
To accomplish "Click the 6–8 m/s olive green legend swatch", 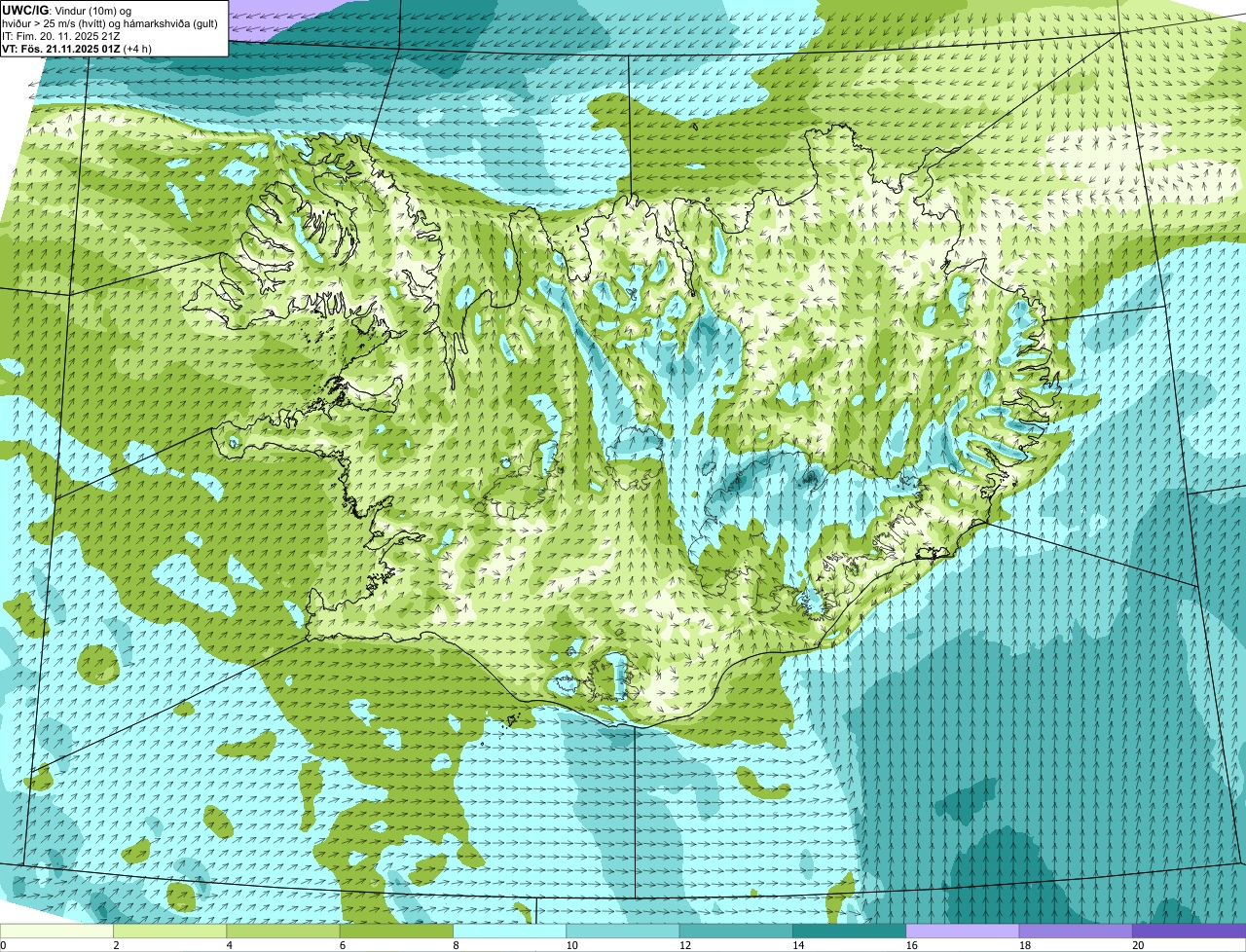I will coord(396,931).
